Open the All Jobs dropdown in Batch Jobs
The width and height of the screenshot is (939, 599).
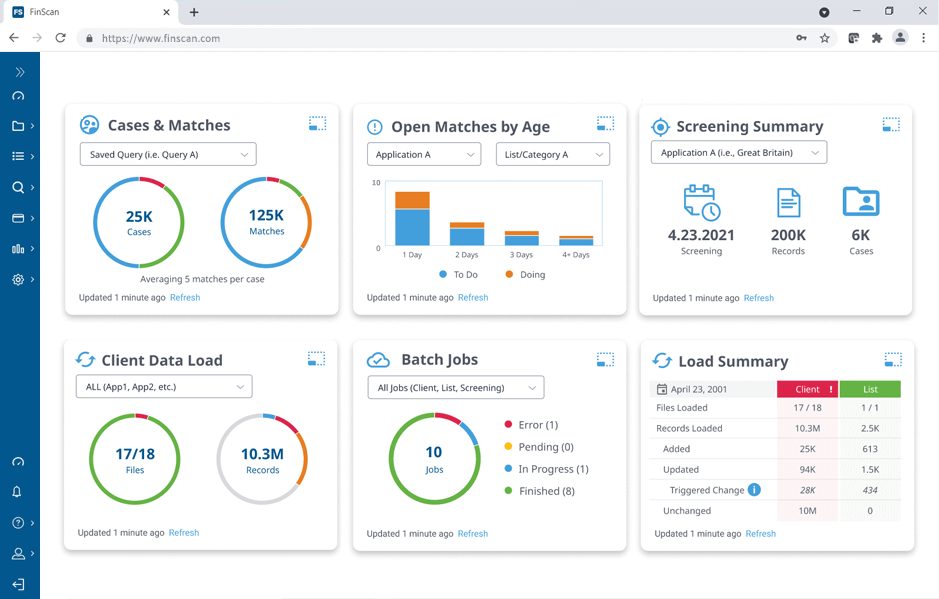click(x=456, y=387)
